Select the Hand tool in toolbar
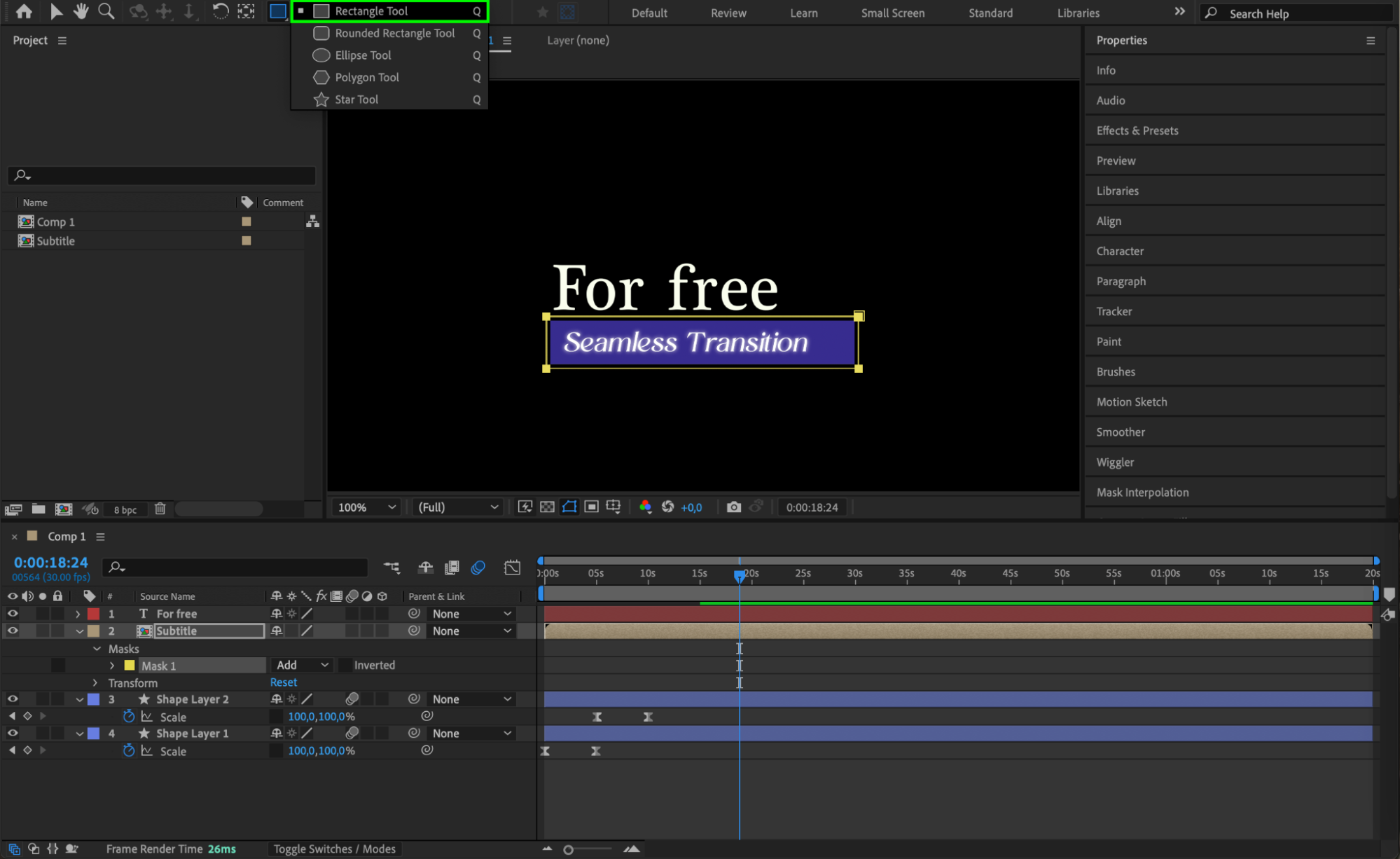Viewport: 1400px width, 859px height. tap(81, 11)
